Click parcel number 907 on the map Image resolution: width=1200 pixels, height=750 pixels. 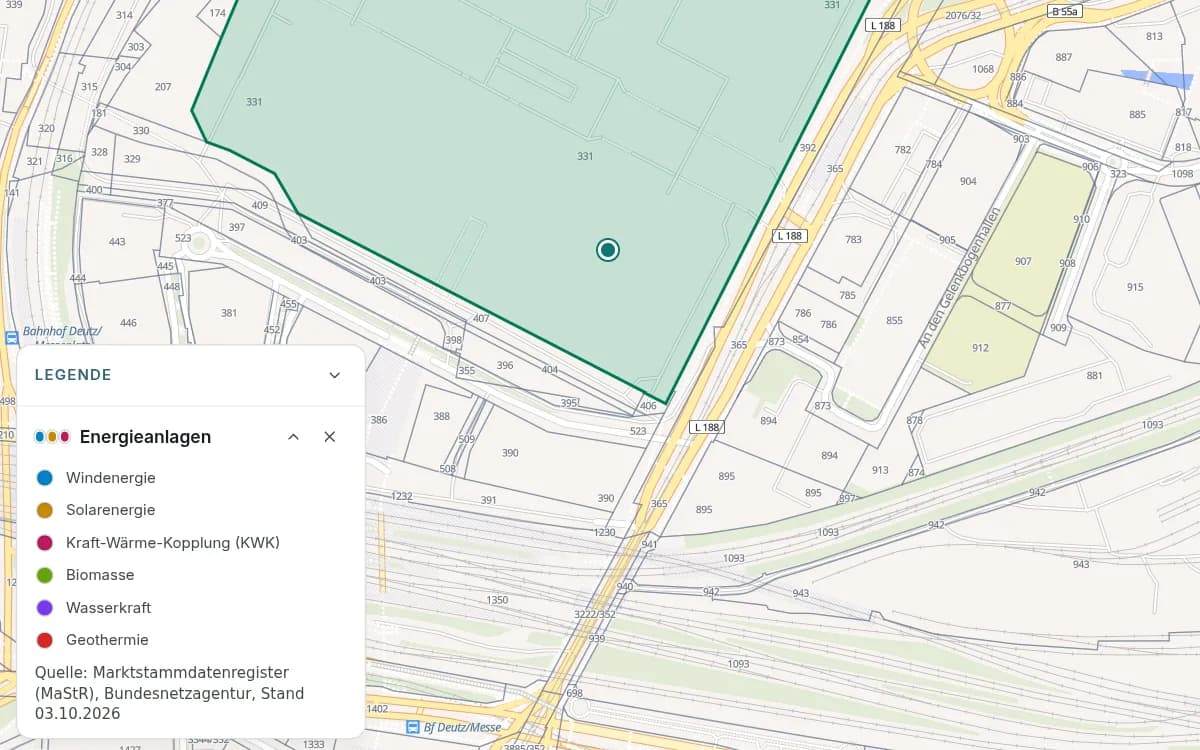click(x=1023, y=262)
